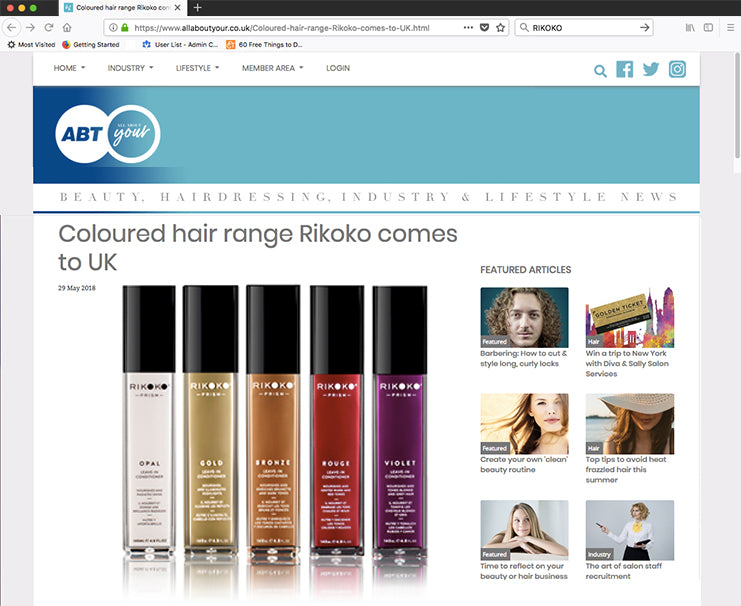The width and height of the screenshot is (741, 606).
Task: Click the blonde girl resting chin thumbnail
Action: click(524, 530)
